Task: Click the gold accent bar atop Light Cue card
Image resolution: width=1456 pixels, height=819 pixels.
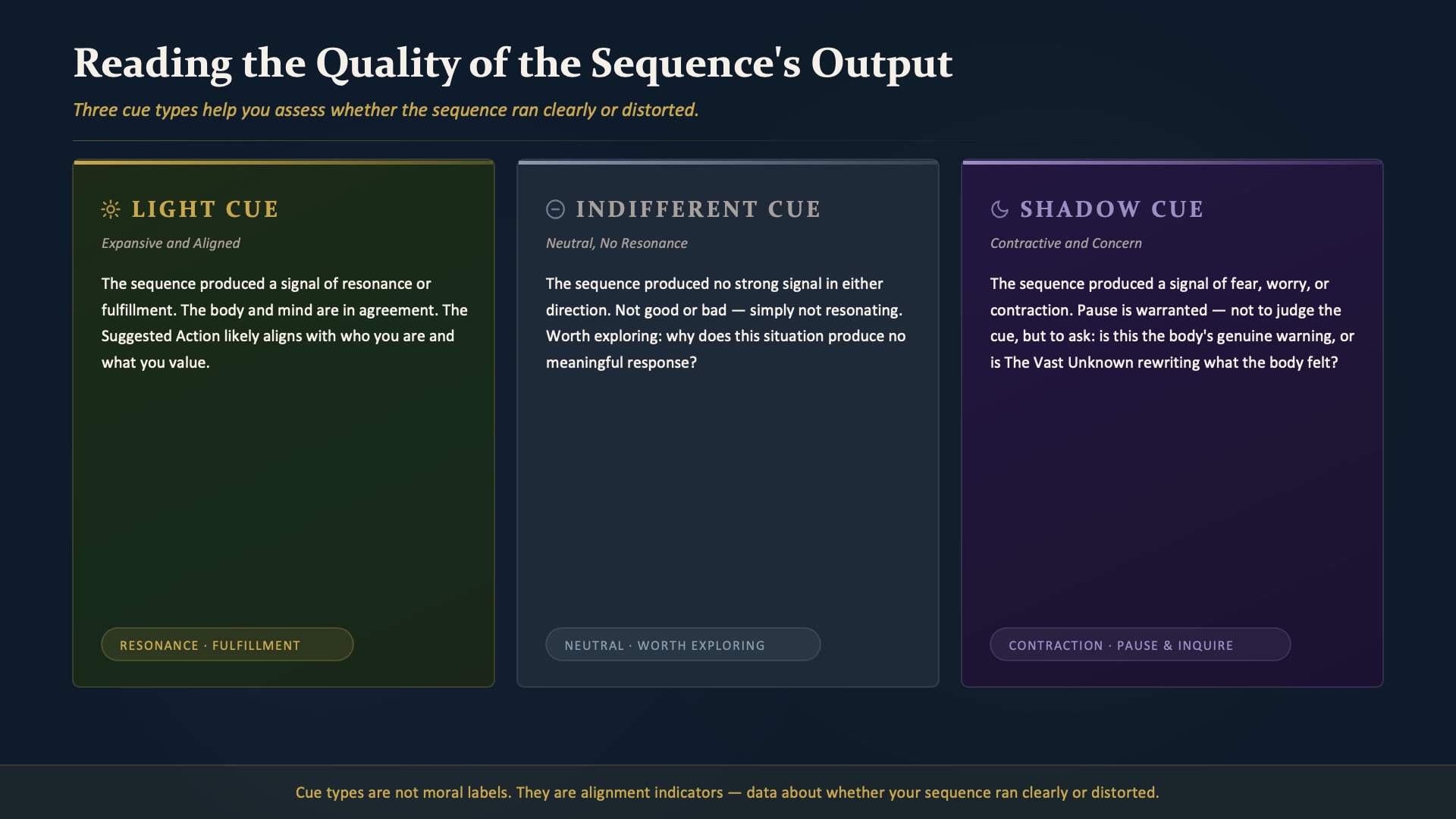Action: [284, 162]
